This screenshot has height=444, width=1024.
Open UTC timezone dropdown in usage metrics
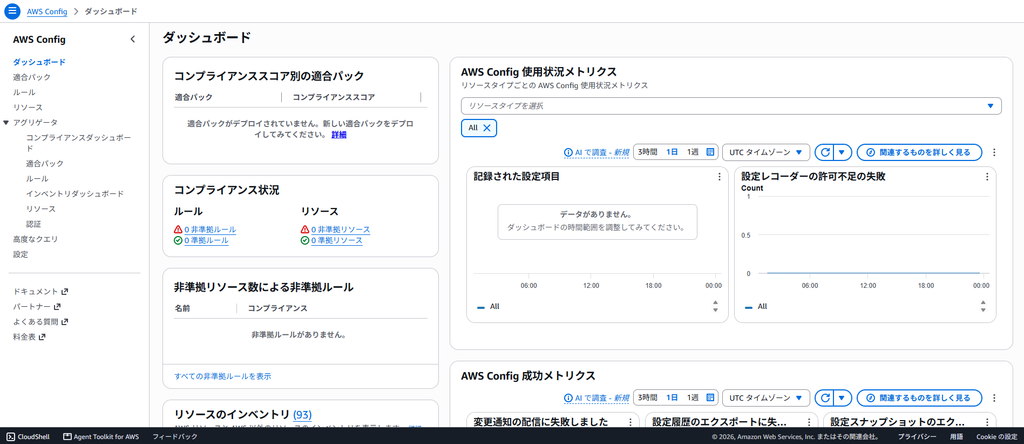(765, 152)
